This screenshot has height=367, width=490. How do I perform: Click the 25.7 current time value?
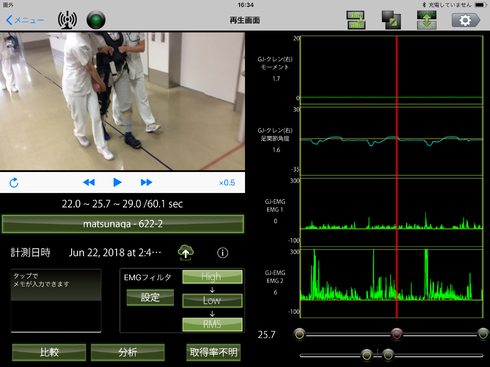pos(266,334)
